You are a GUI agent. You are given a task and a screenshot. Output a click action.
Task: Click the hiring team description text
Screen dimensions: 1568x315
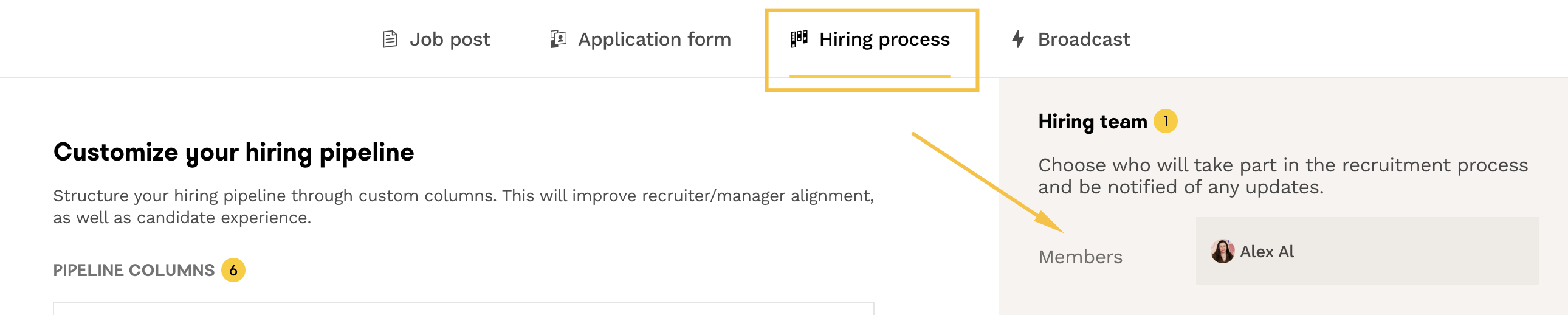1282,176
